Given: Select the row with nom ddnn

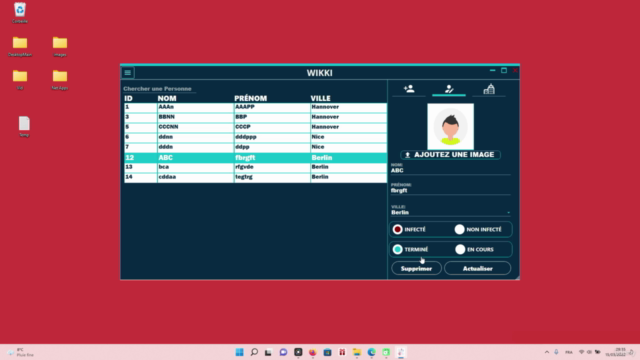Looking at the screenshot, I should pyautogui.click(x=256, y=137).
